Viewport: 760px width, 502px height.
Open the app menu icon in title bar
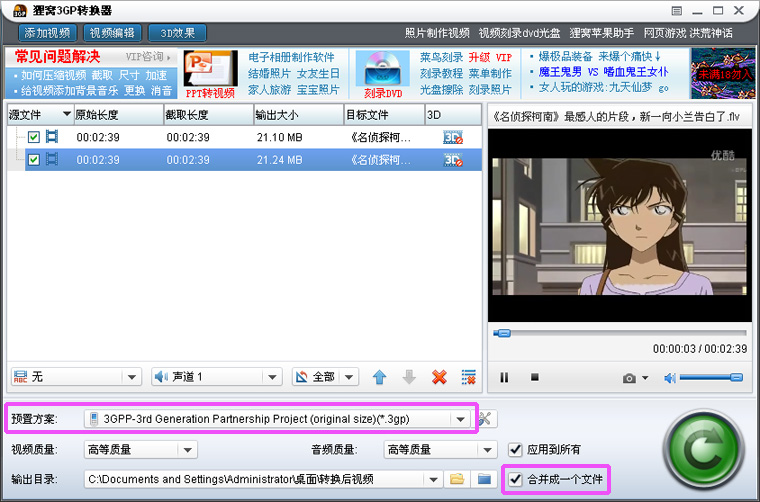point(677,11)
